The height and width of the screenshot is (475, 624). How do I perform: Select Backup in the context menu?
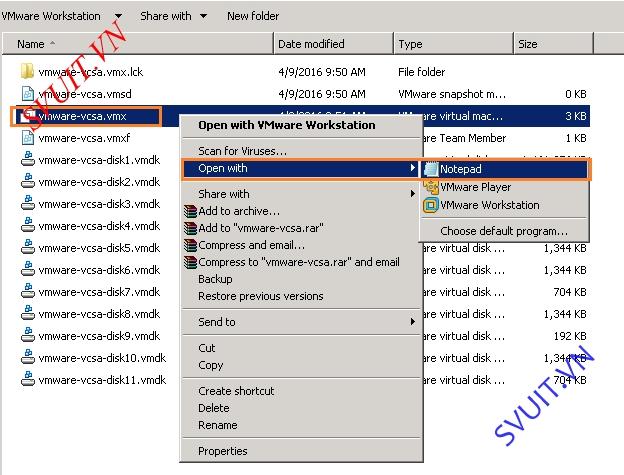coord(215,279)
